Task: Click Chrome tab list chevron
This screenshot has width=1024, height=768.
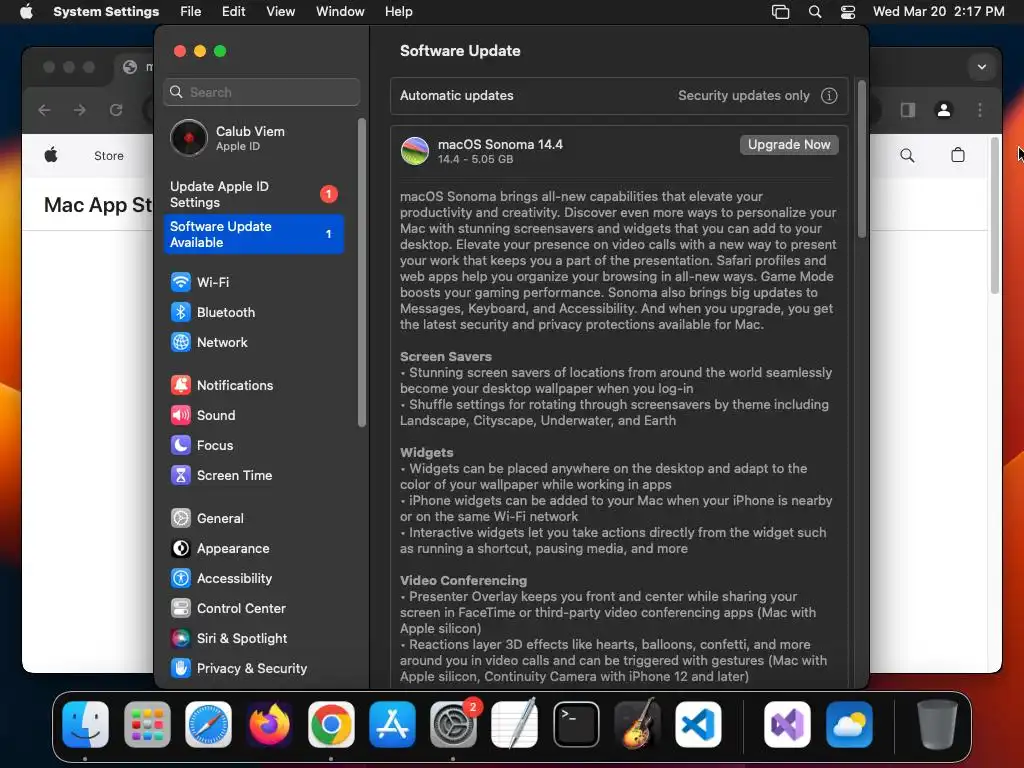Action: click(982, 67)
